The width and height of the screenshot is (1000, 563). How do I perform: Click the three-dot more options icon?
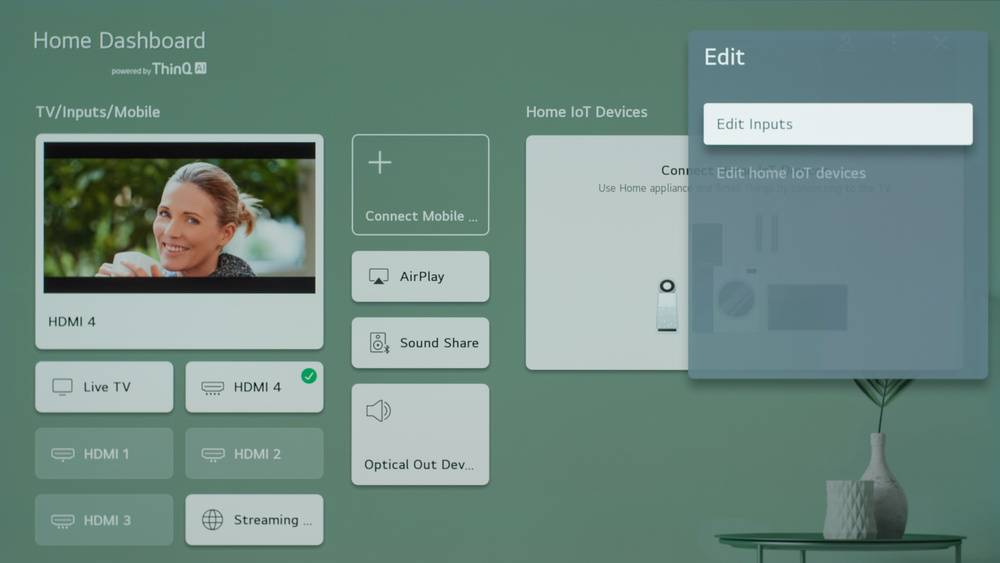[893, 42]
